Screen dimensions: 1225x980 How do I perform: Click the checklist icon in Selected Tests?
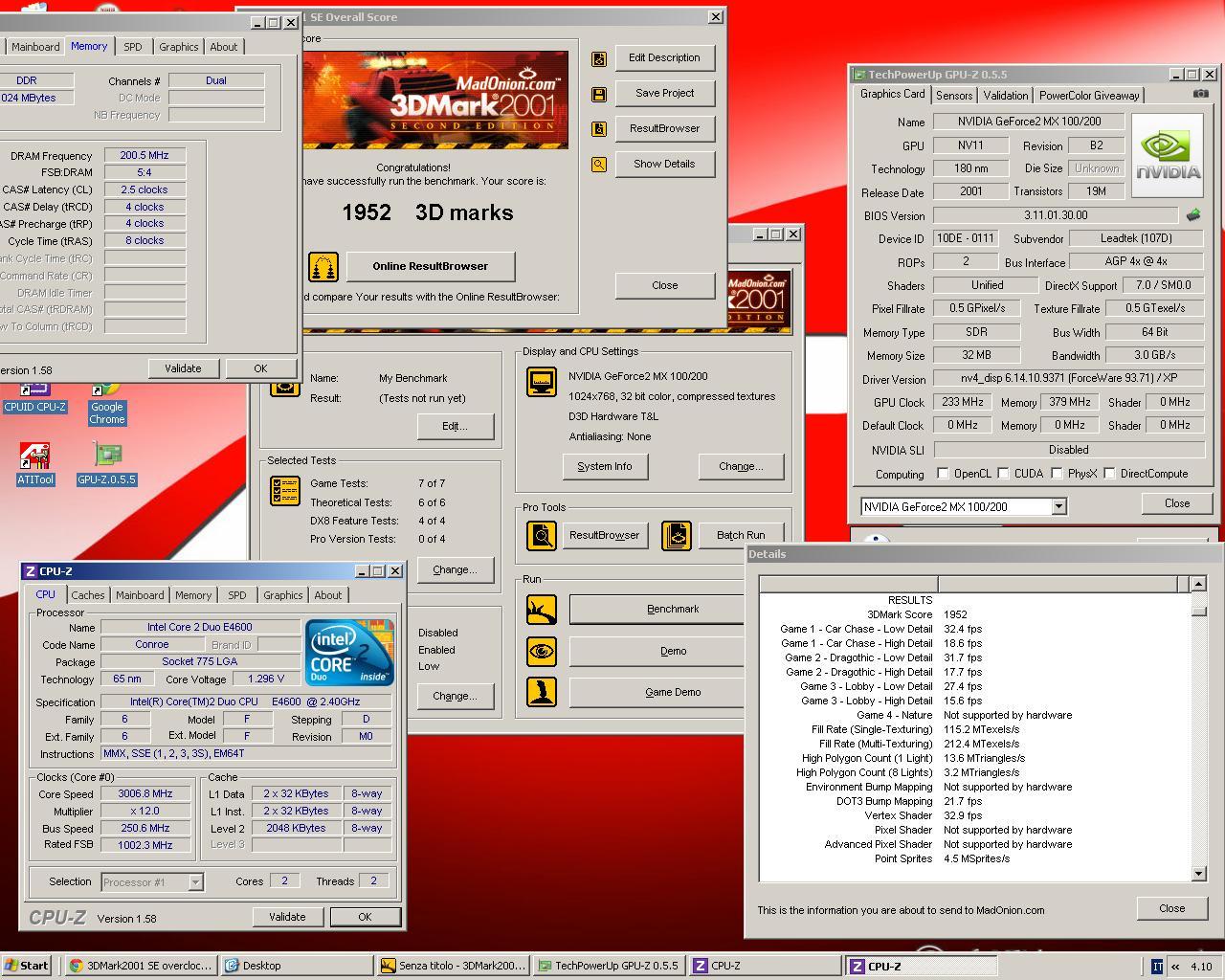coord(285,490)
